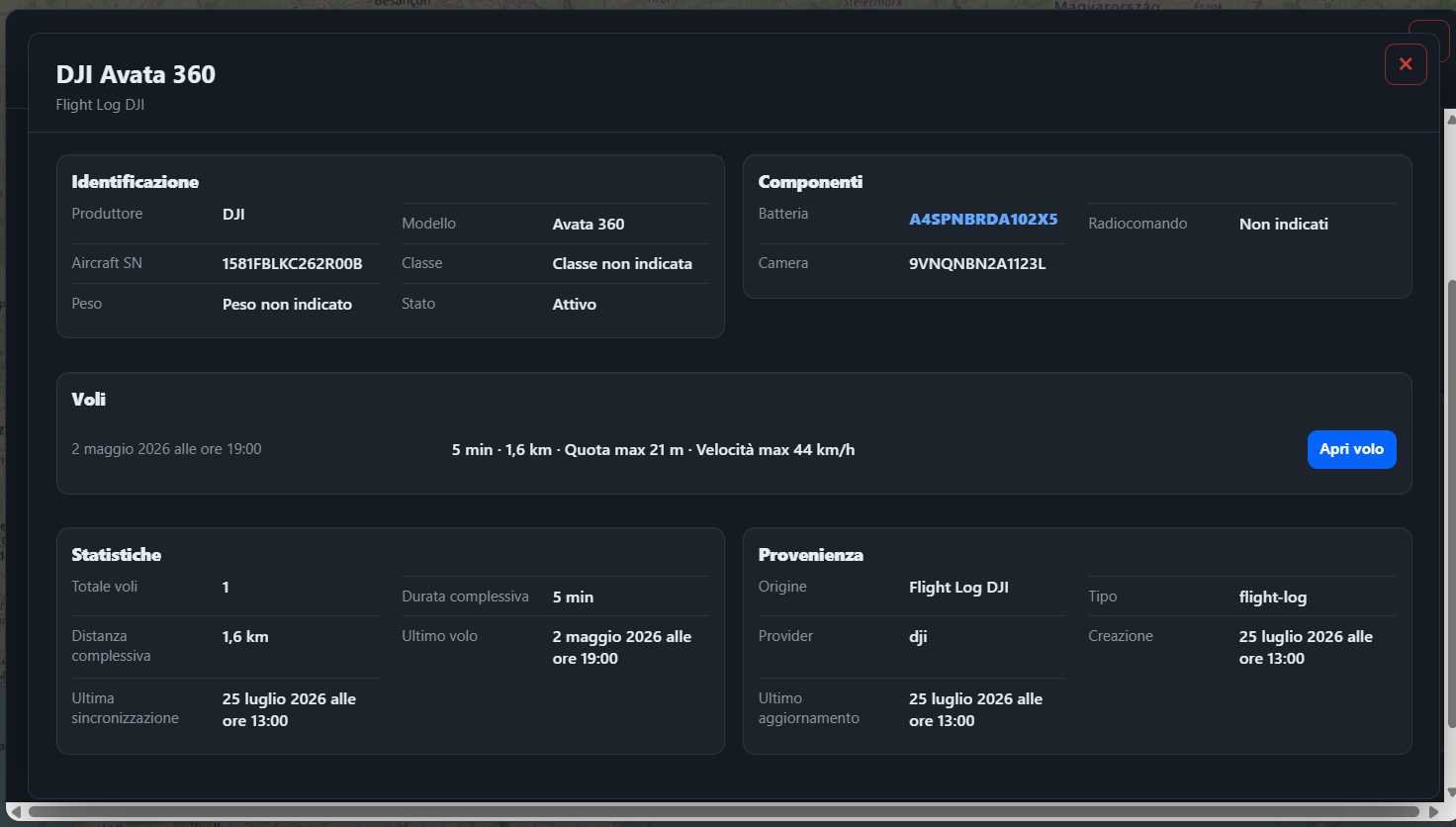Click the Modello value Avata 360

pos(589,225)
